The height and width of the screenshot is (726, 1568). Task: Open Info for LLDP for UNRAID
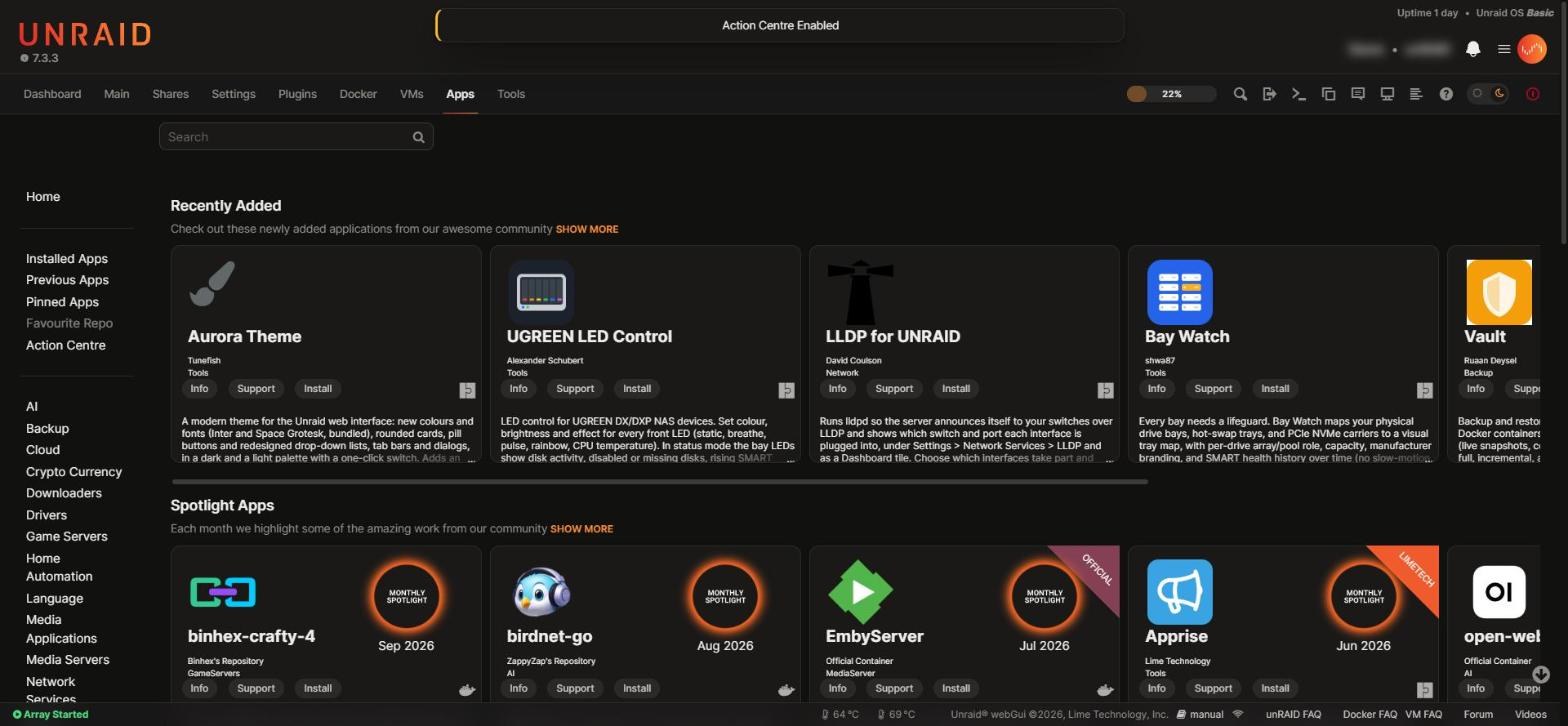pyautogui.click(x=837, y=389)
